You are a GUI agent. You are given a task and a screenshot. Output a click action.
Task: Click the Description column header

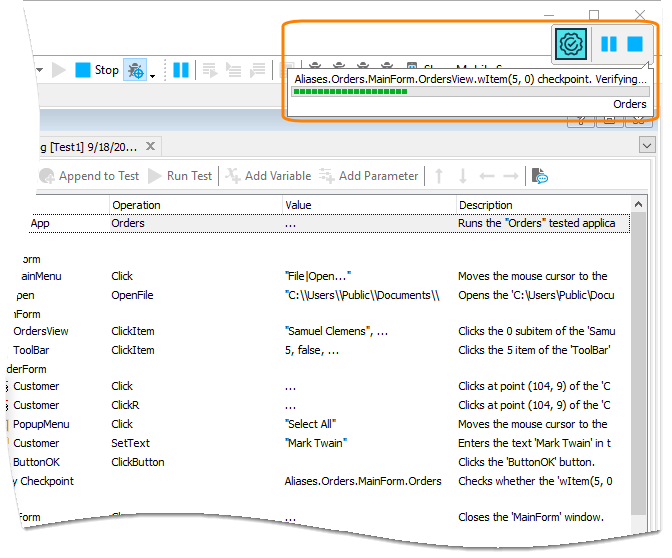coord(543,205)
